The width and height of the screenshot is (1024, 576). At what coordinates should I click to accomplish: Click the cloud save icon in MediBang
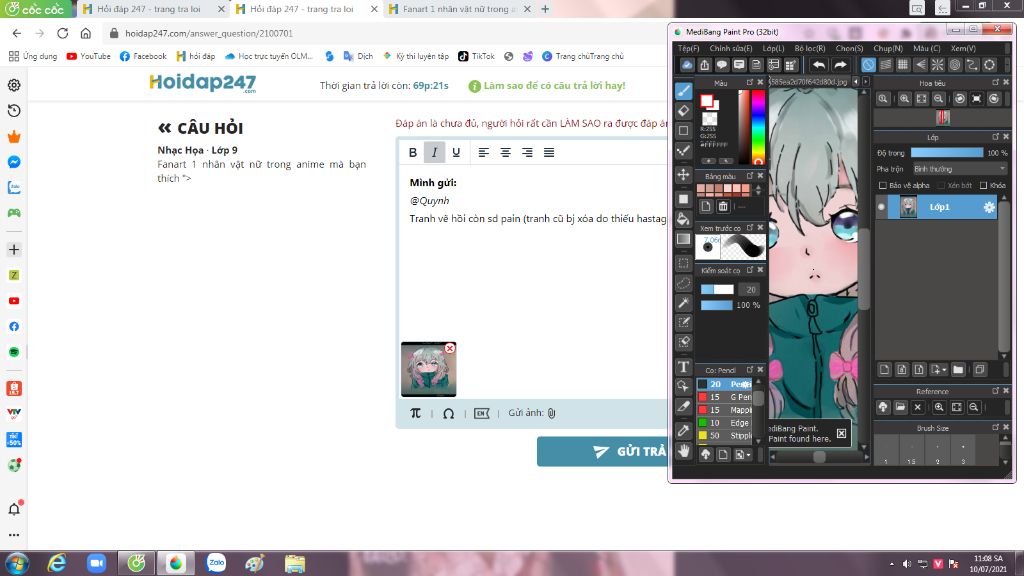point(687,65)
